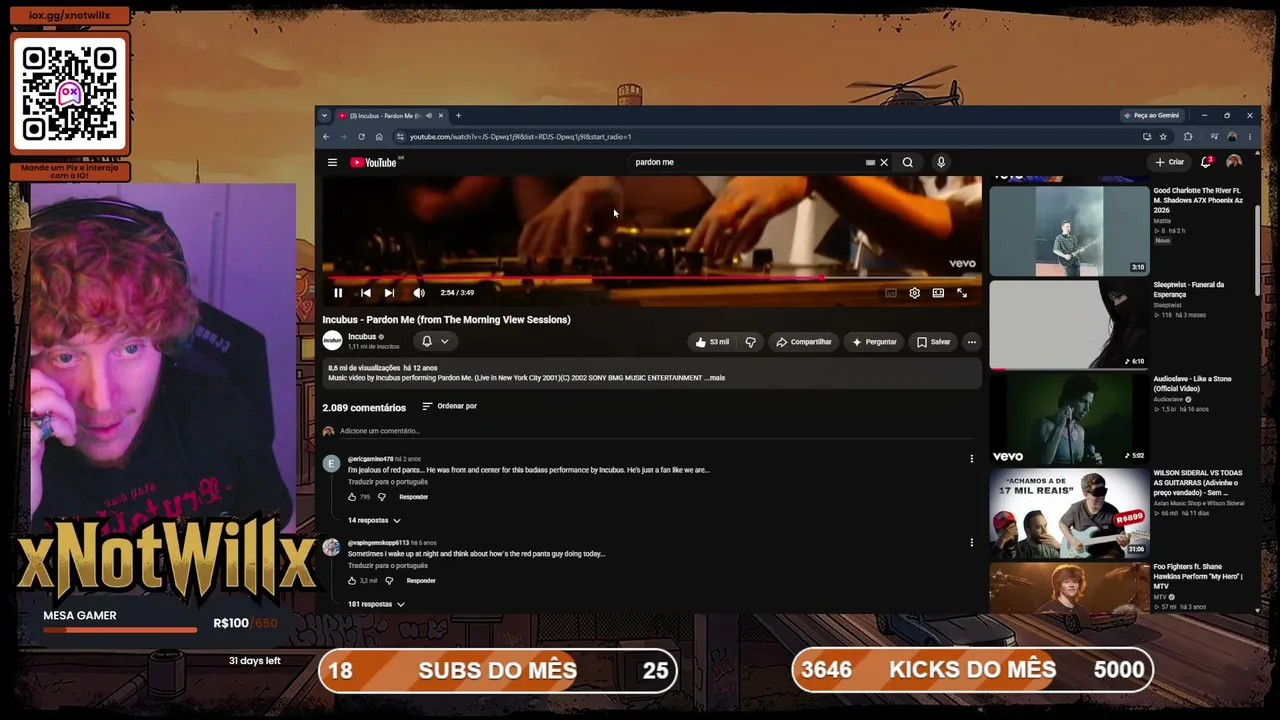The image size is (1280, 720).
Task: Open the YouTube guide hamburger menu
Action: pyautogui.click(x=332, y=162)
